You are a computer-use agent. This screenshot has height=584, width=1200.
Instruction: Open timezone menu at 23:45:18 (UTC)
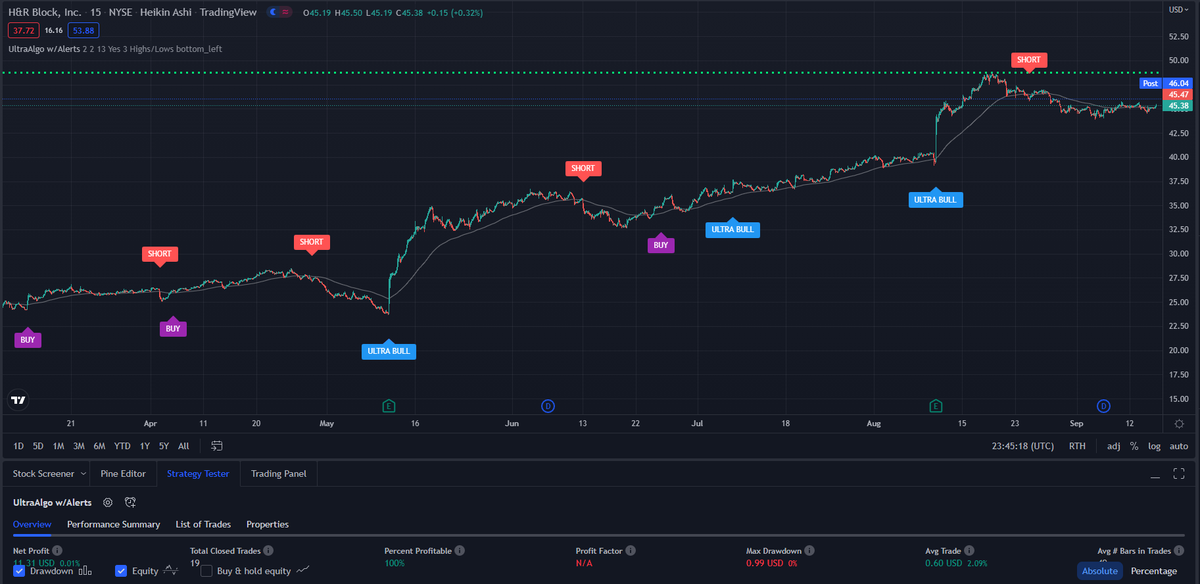(1024, 446)
